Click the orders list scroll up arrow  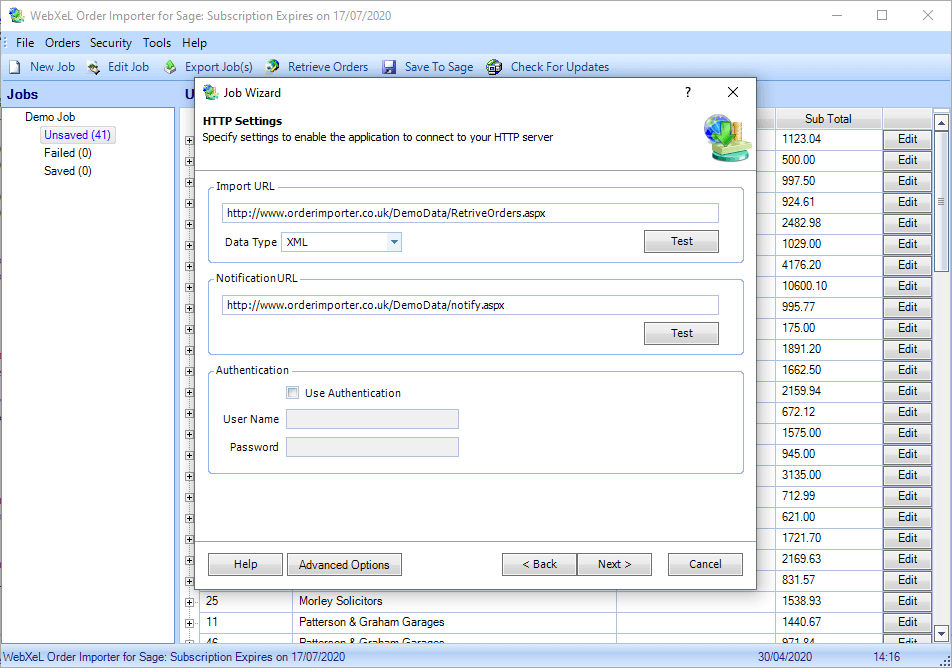[941, 123]
